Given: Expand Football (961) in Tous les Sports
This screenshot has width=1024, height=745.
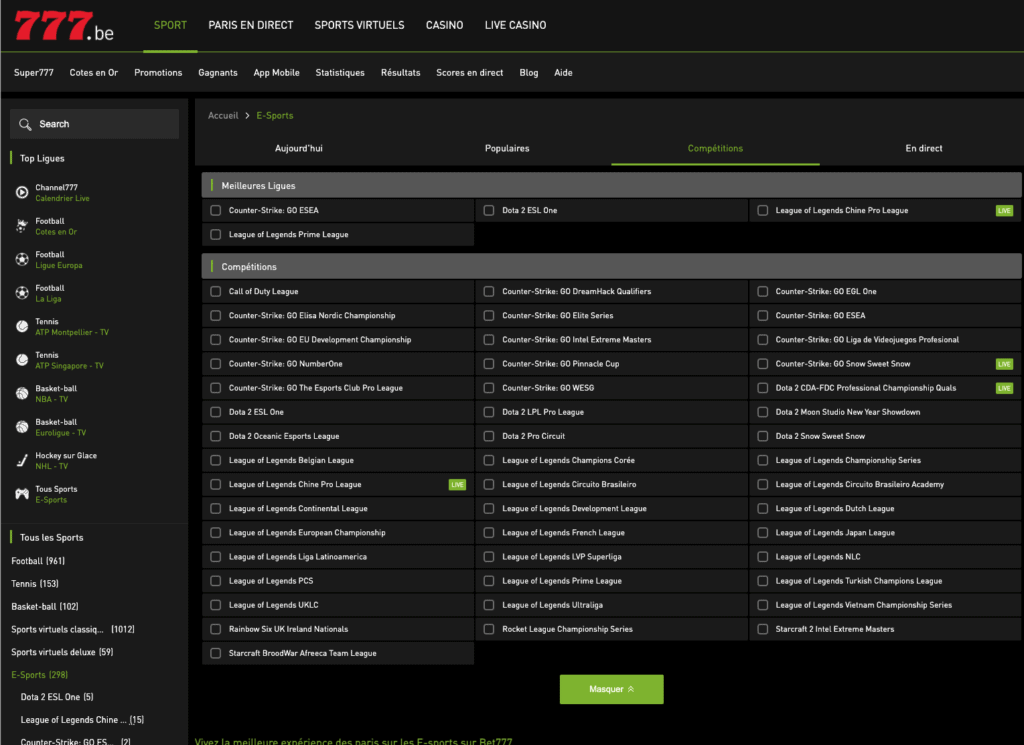Looking at the screenshot, I should pos(38,561).
